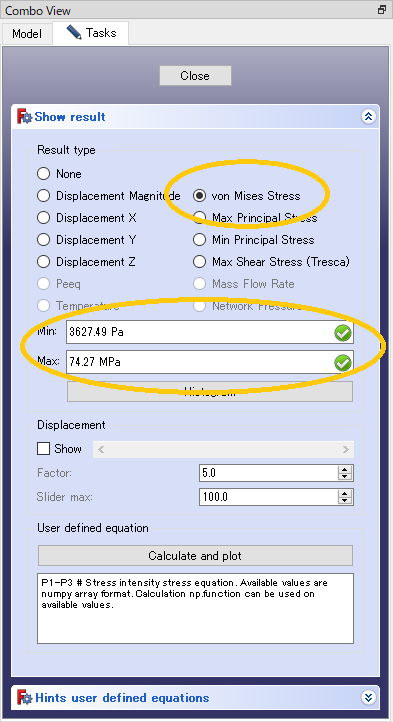The image size is (393, 722).
Task: Click the Min value field
Action: click(x=210, y=332)
